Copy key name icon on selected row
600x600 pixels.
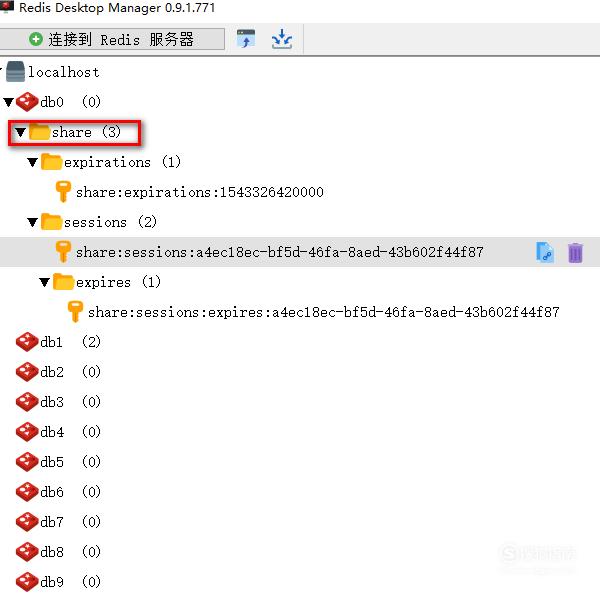point(545,252)
